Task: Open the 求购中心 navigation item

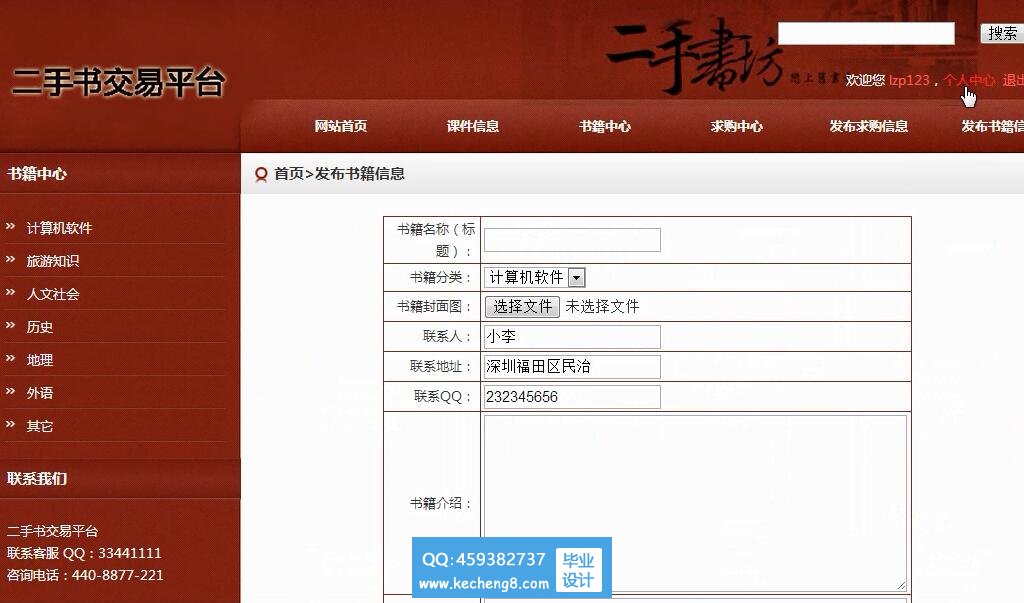Action: click(x=737, y=126)
